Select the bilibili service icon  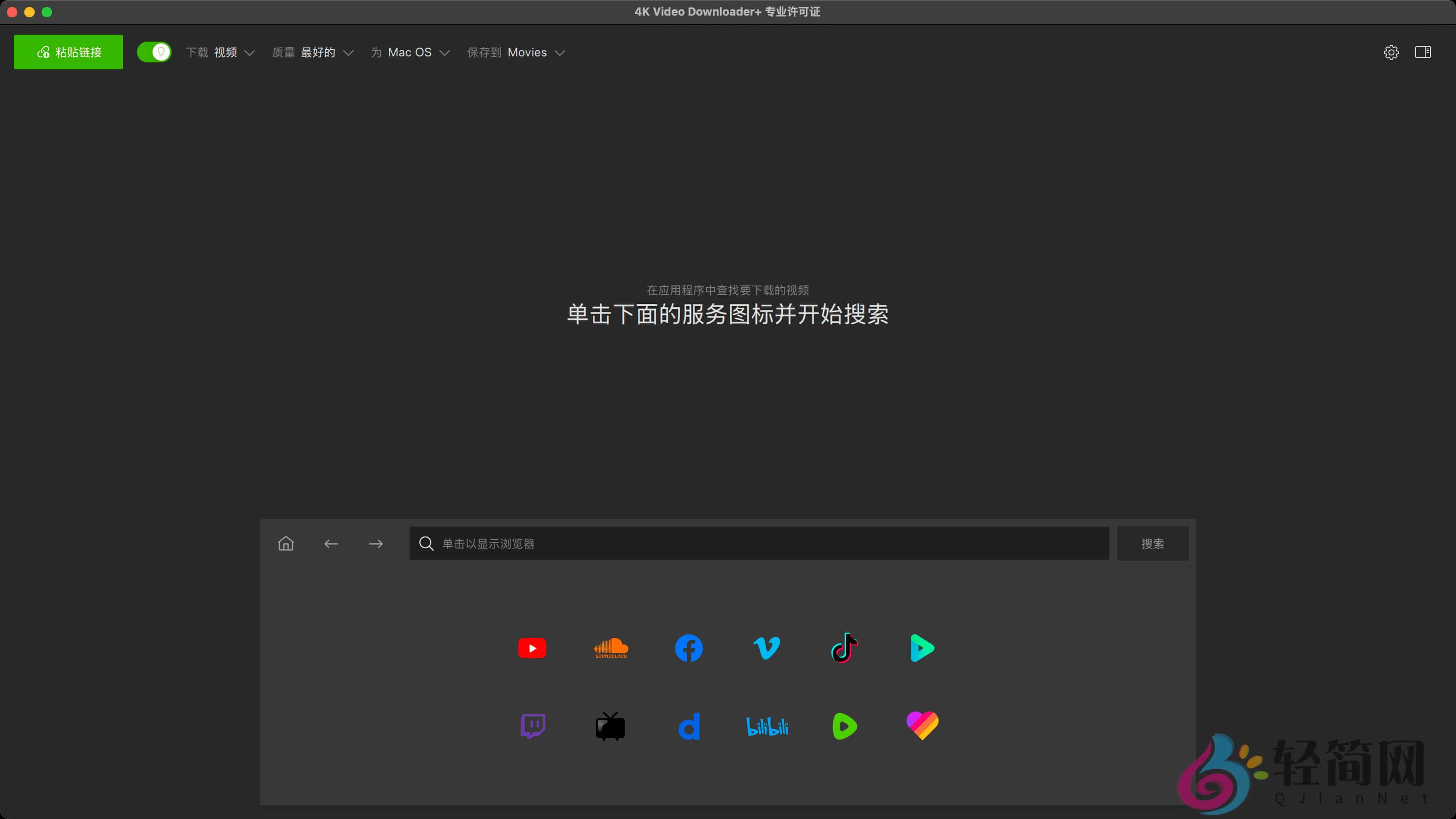pos(767,726)
